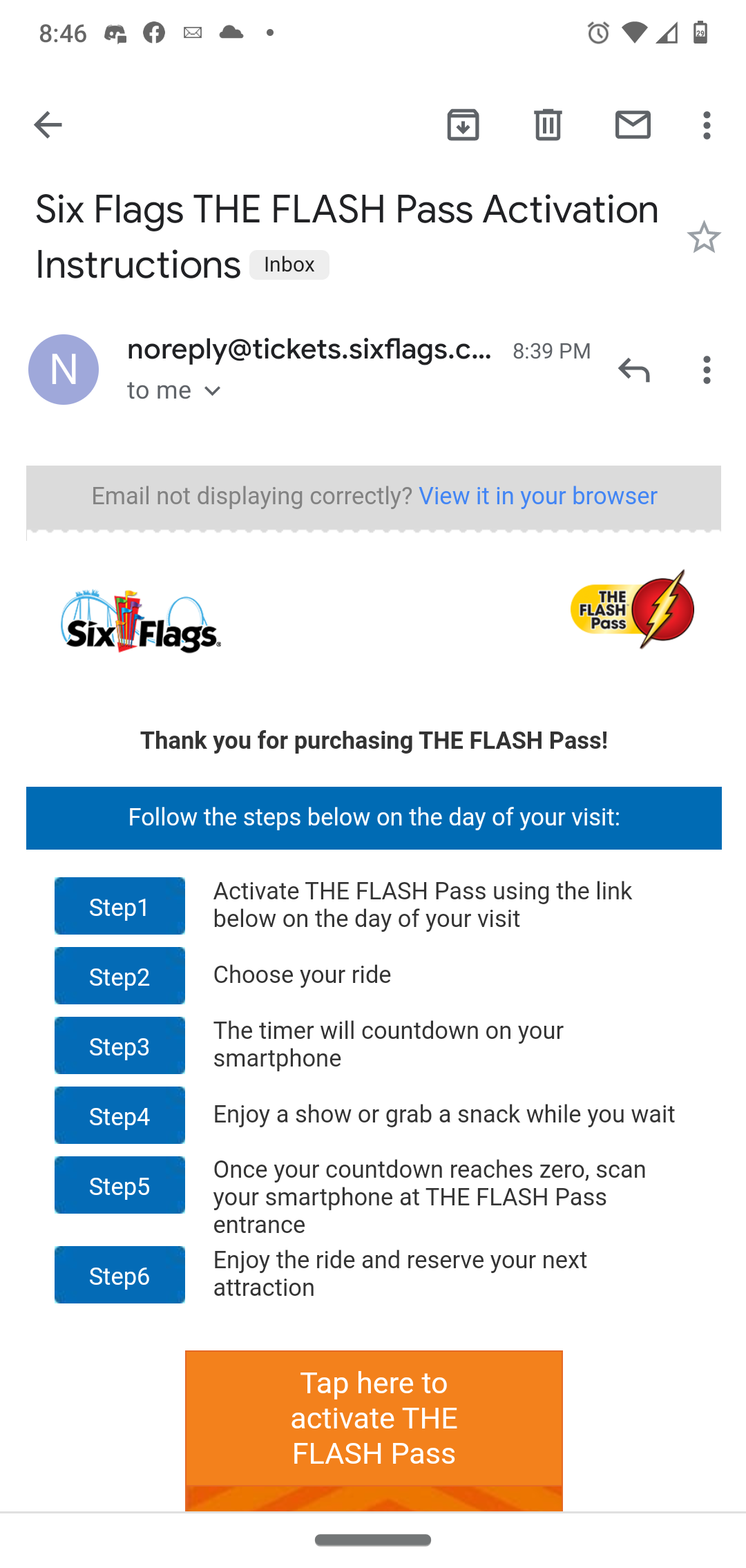Tap the Inbox label chip
This screenshot has width=746, height=1568.
(289, 265)
